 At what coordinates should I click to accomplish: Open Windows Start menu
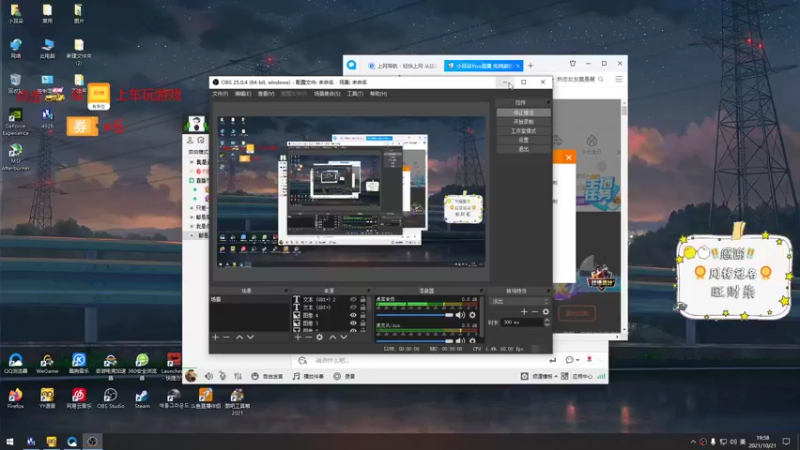(x=10, y=441)
